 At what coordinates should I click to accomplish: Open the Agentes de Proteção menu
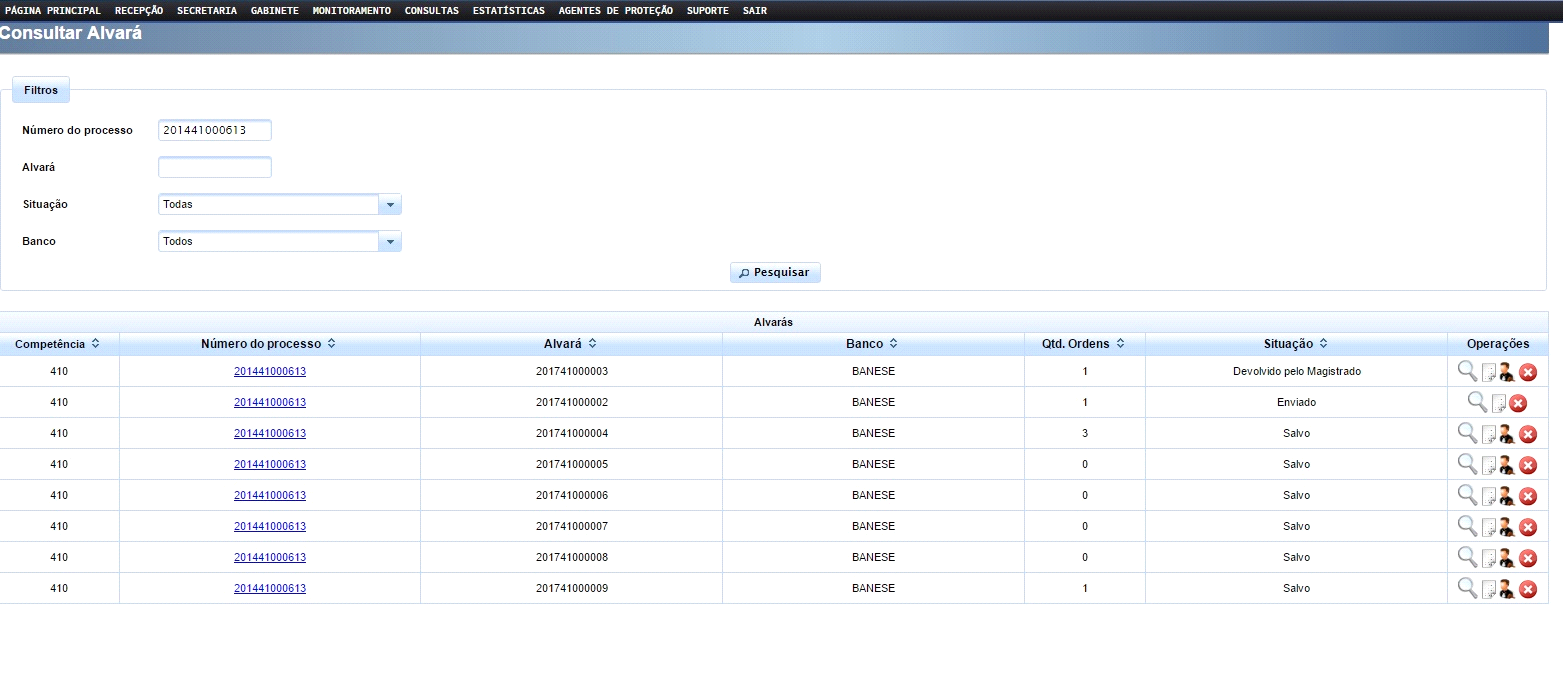615,10
